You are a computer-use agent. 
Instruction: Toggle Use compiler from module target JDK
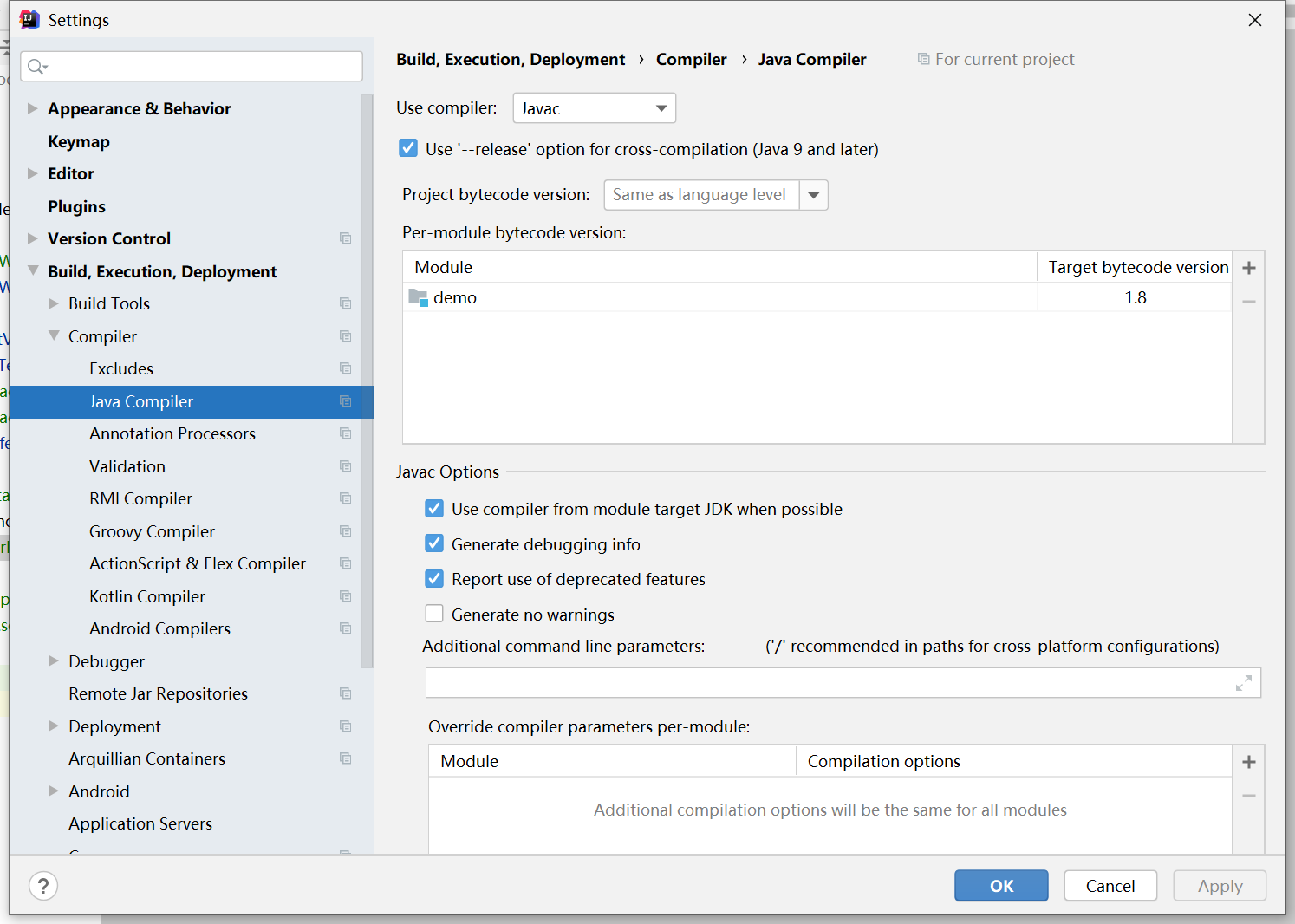[434, 508]
